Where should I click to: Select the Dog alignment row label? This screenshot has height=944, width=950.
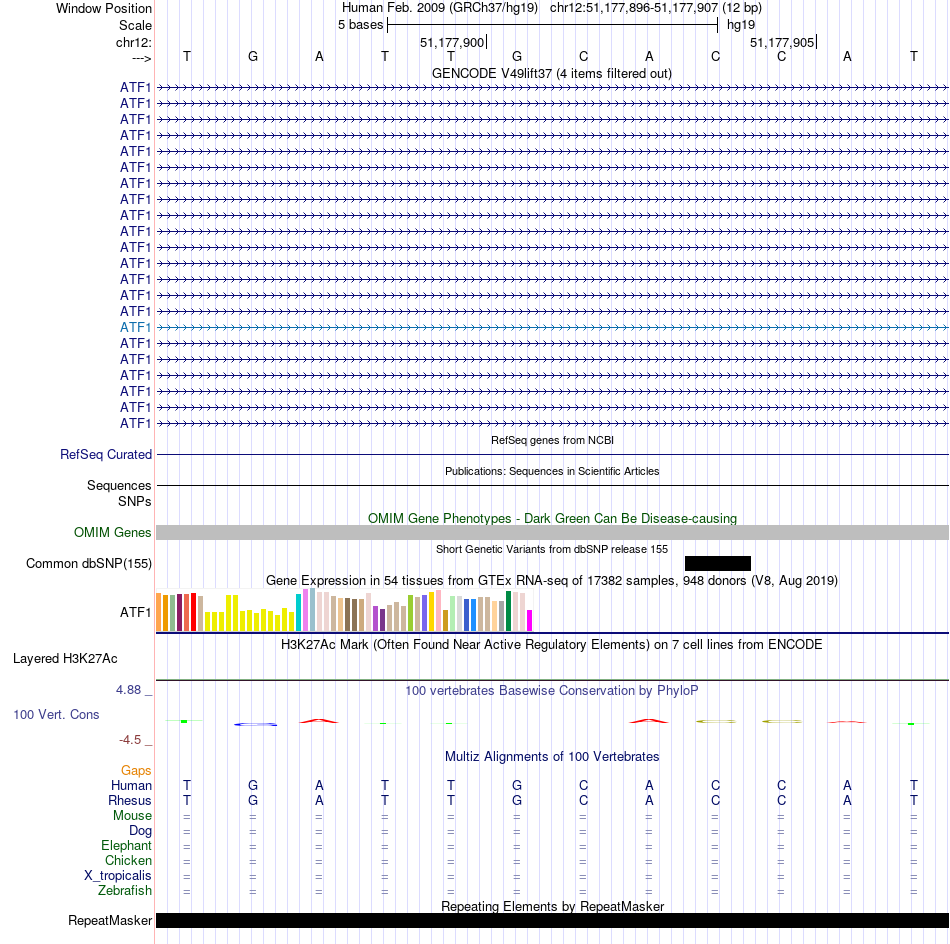(x=140, y=831)
